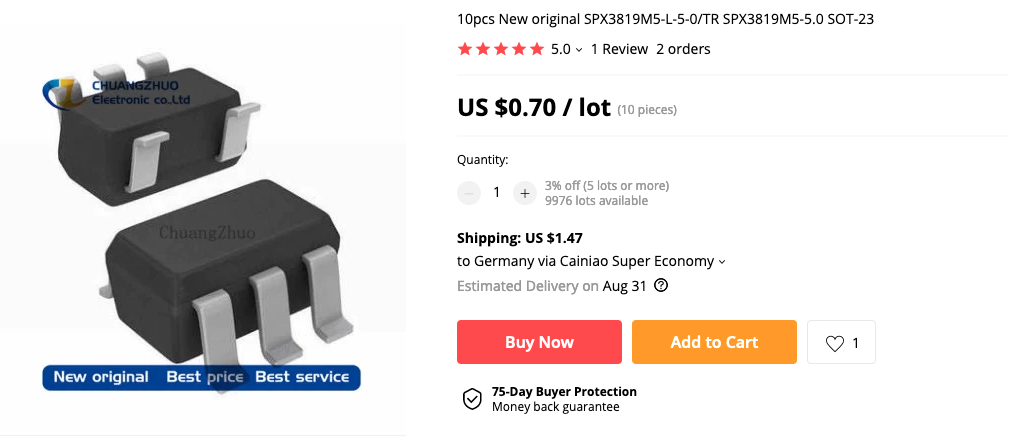Click the estimated delivery help question icon
Image resolution: width=1016 pixels, height=437 pixels.
pyautogui.click(x=661, y=285)
